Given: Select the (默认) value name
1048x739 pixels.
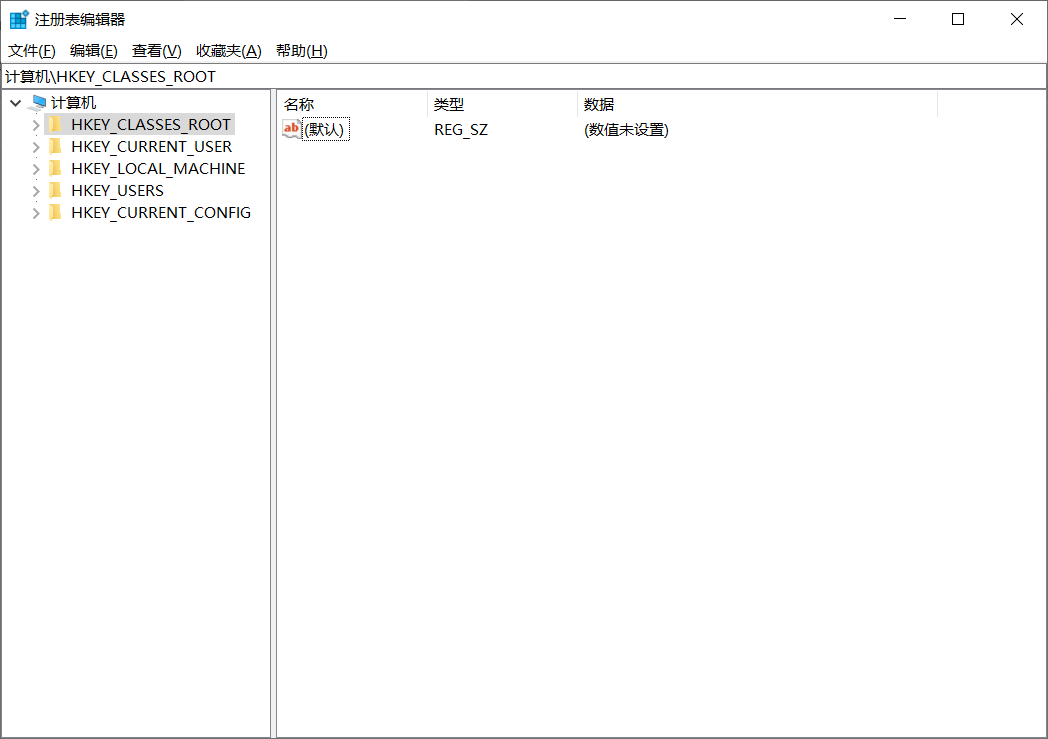Looking at the screenshot, I should [x=325, y=130].
